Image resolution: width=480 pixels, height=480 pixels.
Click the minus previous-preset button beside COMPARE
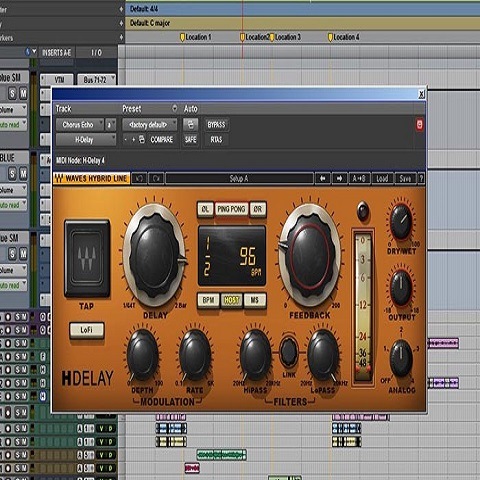coord(125,139)
